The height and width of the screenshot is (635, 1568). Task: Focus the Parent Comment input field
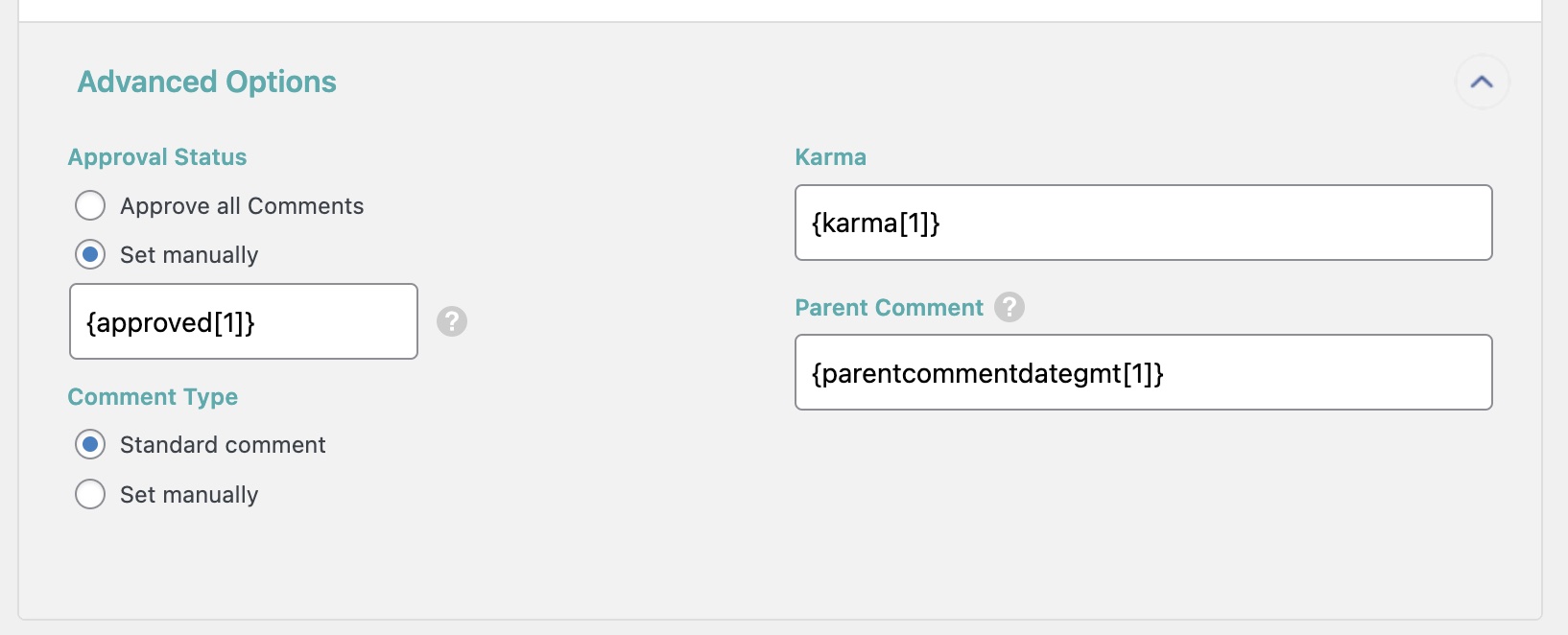pos(1143,372)
